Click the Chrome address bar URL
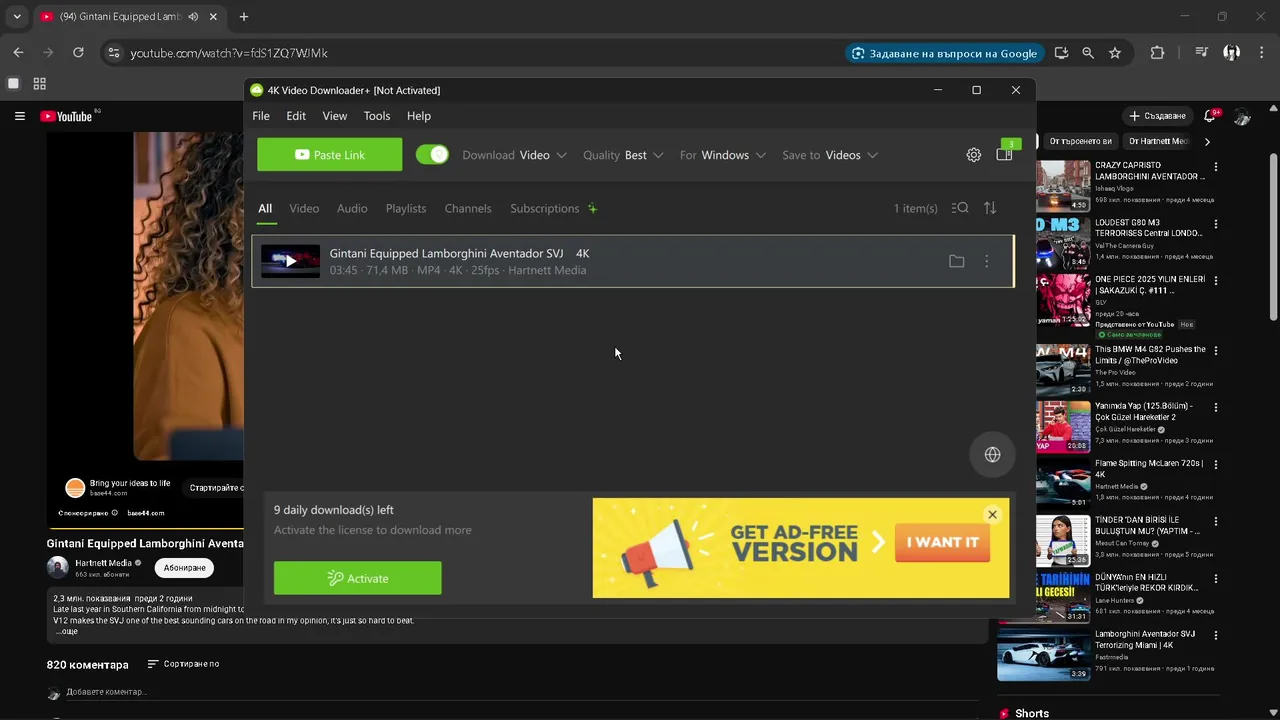 point(229,53)
